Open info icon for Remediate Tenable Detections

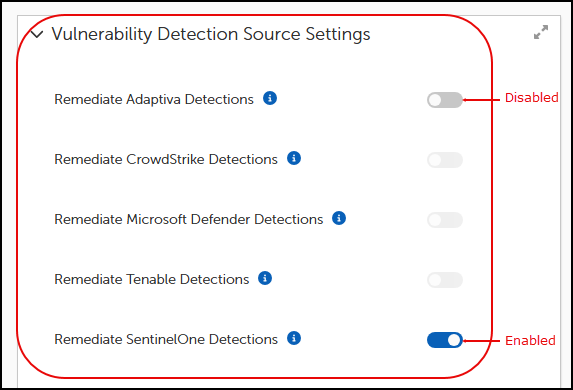click(265, 278)
